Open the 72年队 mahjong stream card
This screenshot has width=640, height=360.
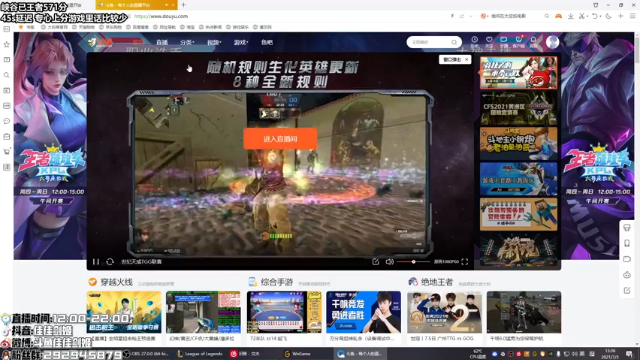[284, 317]
